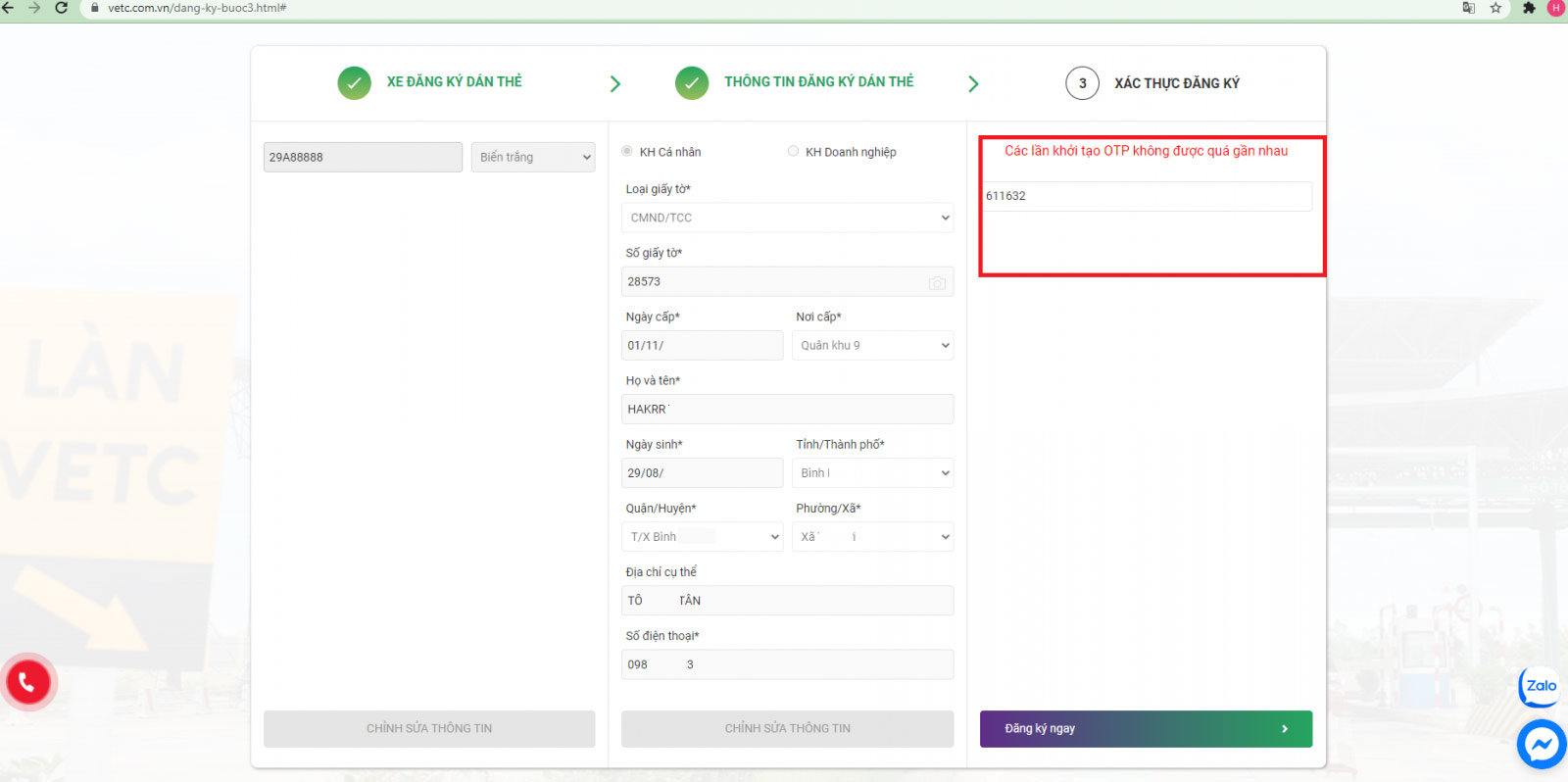The image size is (1568, 782).
Task: Select the KH Doanh nghiệp radio button
Action: pos(793,151)
